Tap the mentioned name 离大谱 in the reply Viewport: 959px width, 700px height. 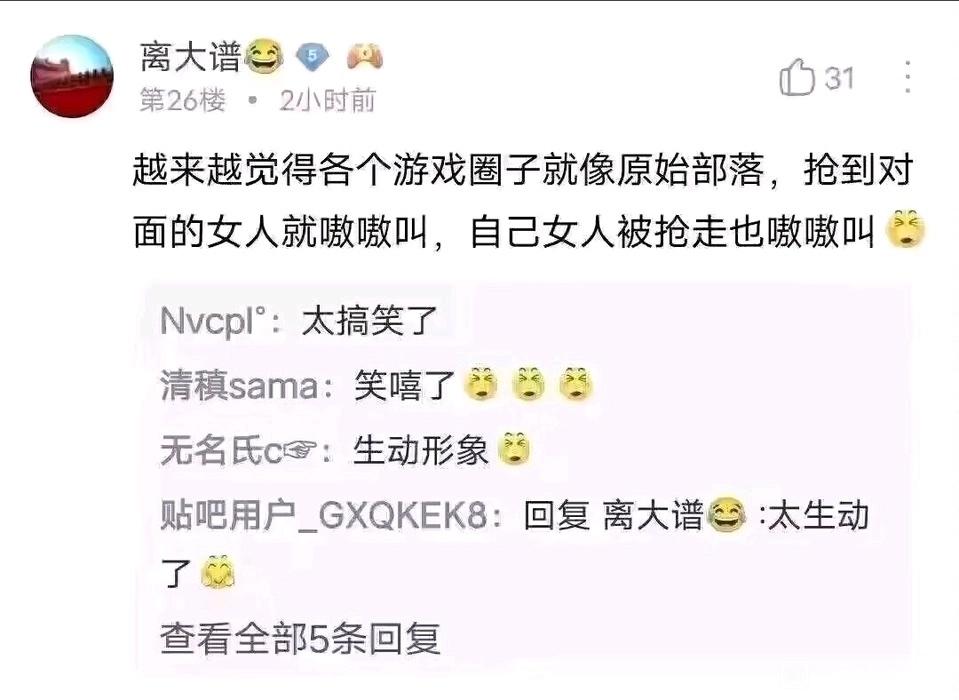coord(653,515)
